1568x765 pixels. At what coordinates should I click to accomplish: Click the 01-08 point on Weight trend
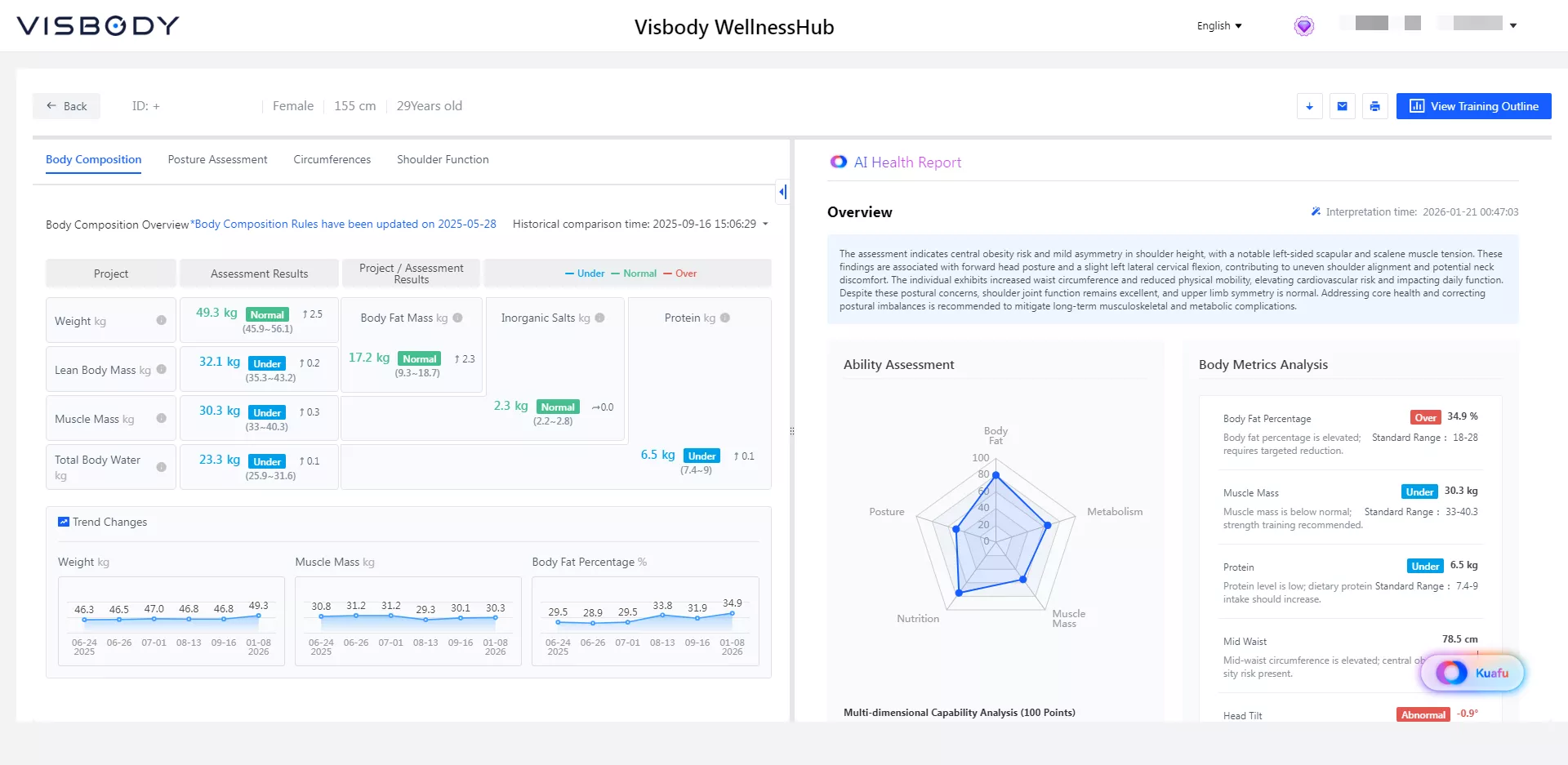tap(258, 616)
